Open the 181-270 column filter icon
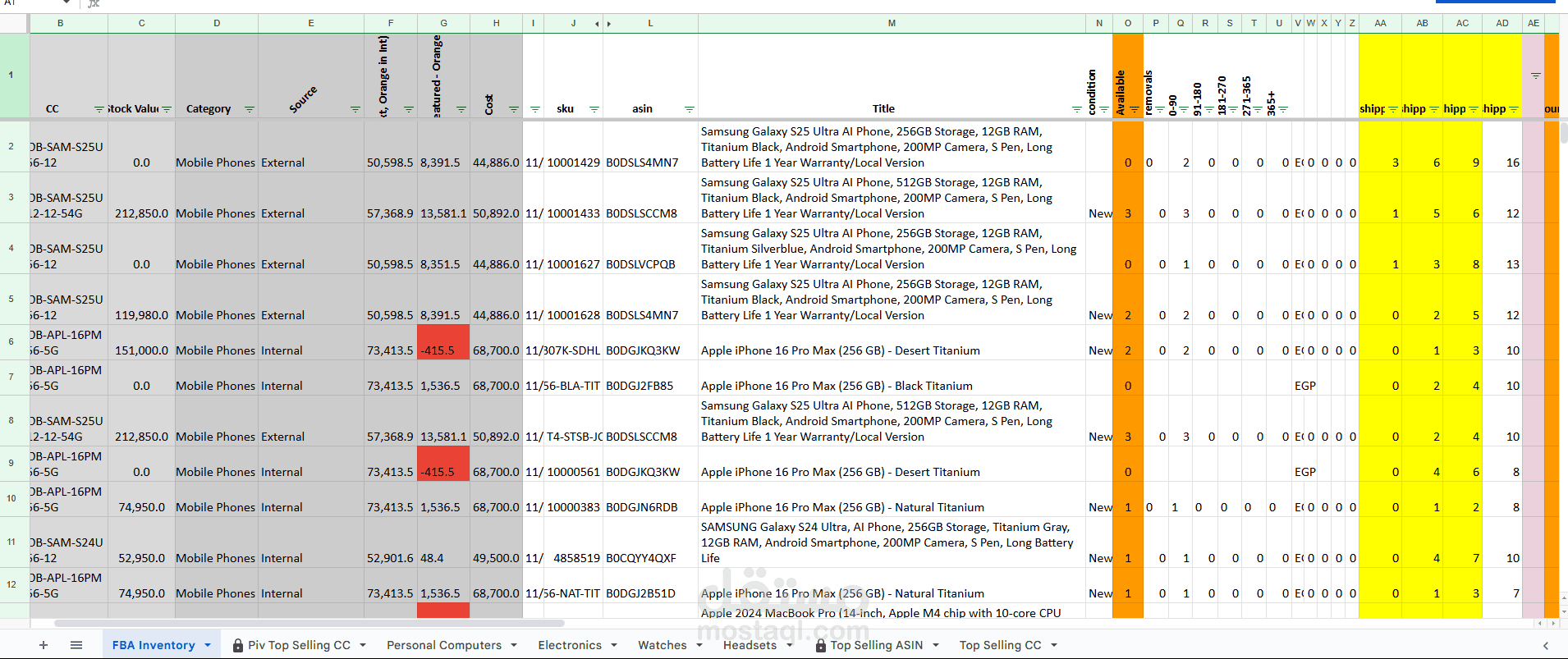The width and height of the screenshot is (1568, 659). pos(1233,109)
